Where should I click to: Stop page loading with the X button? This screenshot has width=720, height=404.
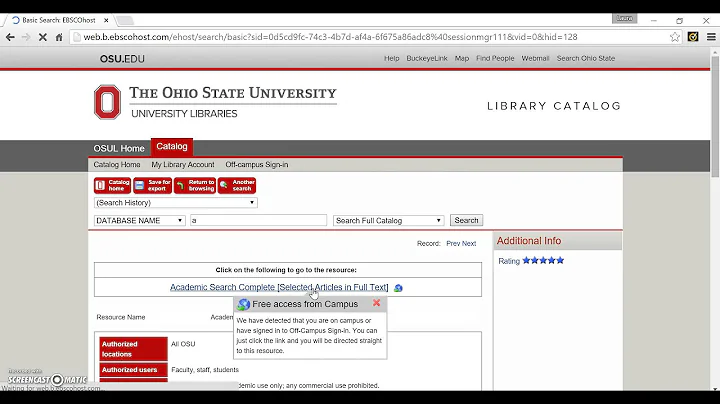(x=43, y=37)
